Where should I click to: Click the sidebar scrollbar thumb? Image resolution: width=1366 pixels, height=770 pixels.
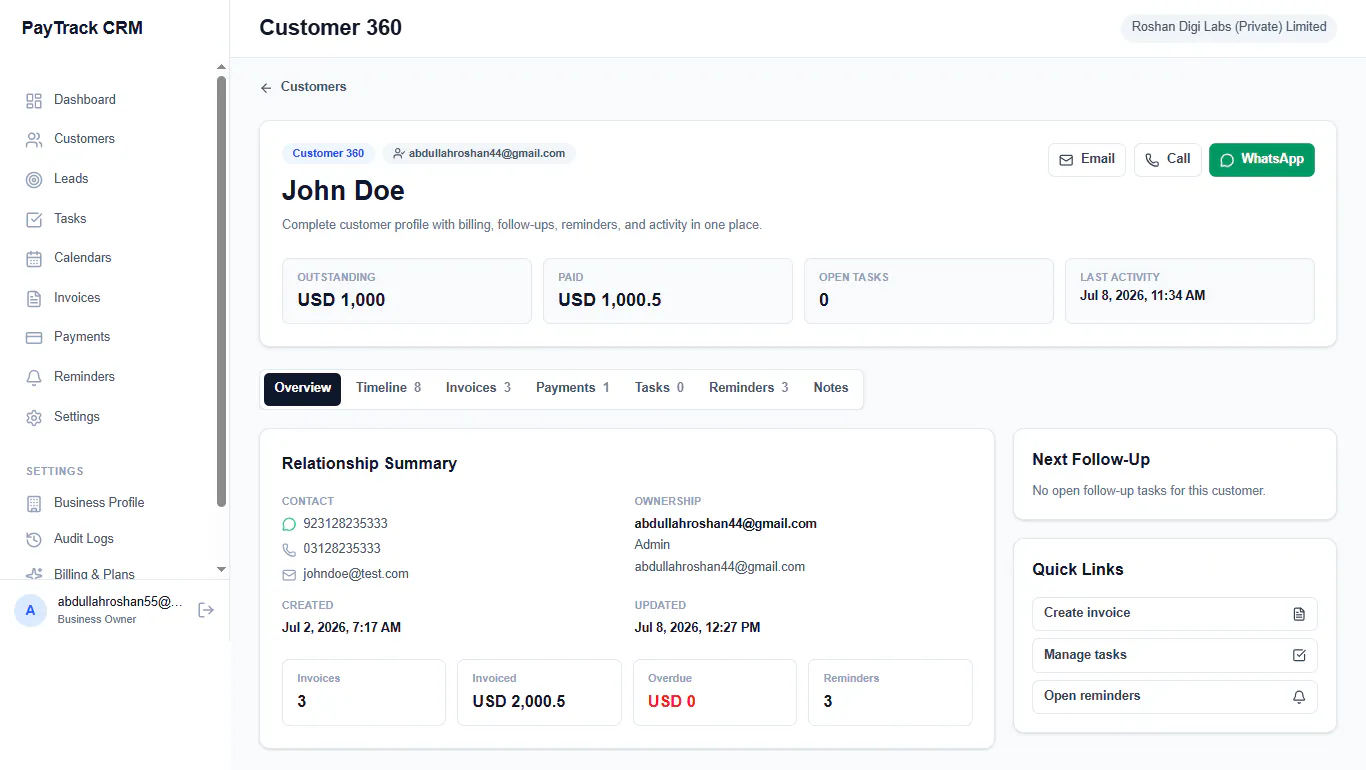221,292
